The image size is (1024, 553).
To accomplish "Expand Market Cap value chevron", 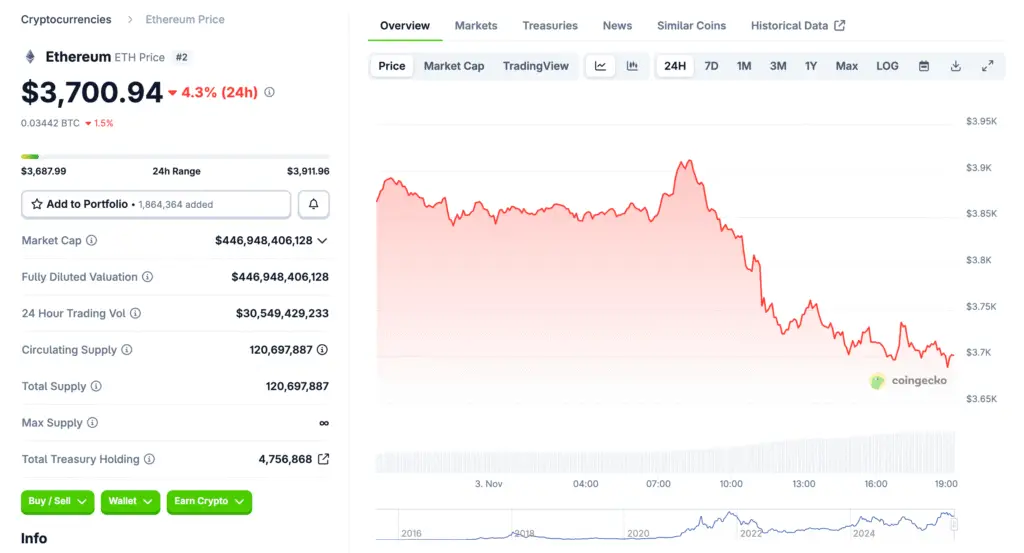I will (x=322, y=241).
